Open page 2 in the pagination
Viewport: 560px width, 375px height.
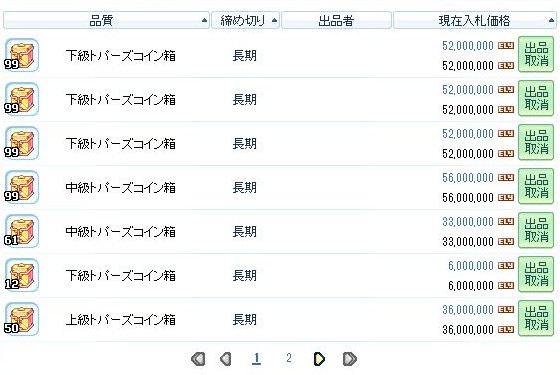point(289,358)
